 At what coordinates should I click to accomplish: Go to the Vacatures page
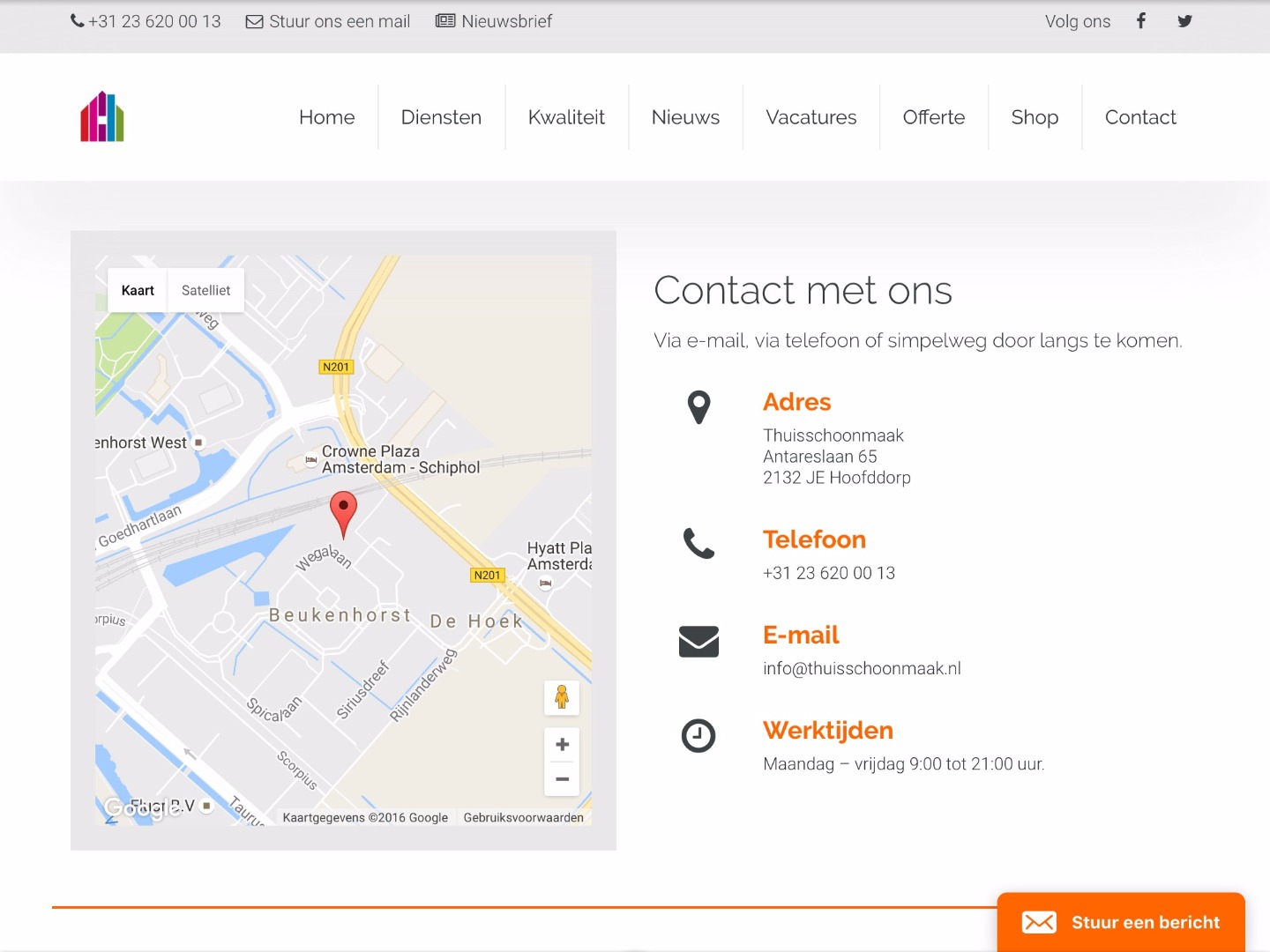point(811,117)
